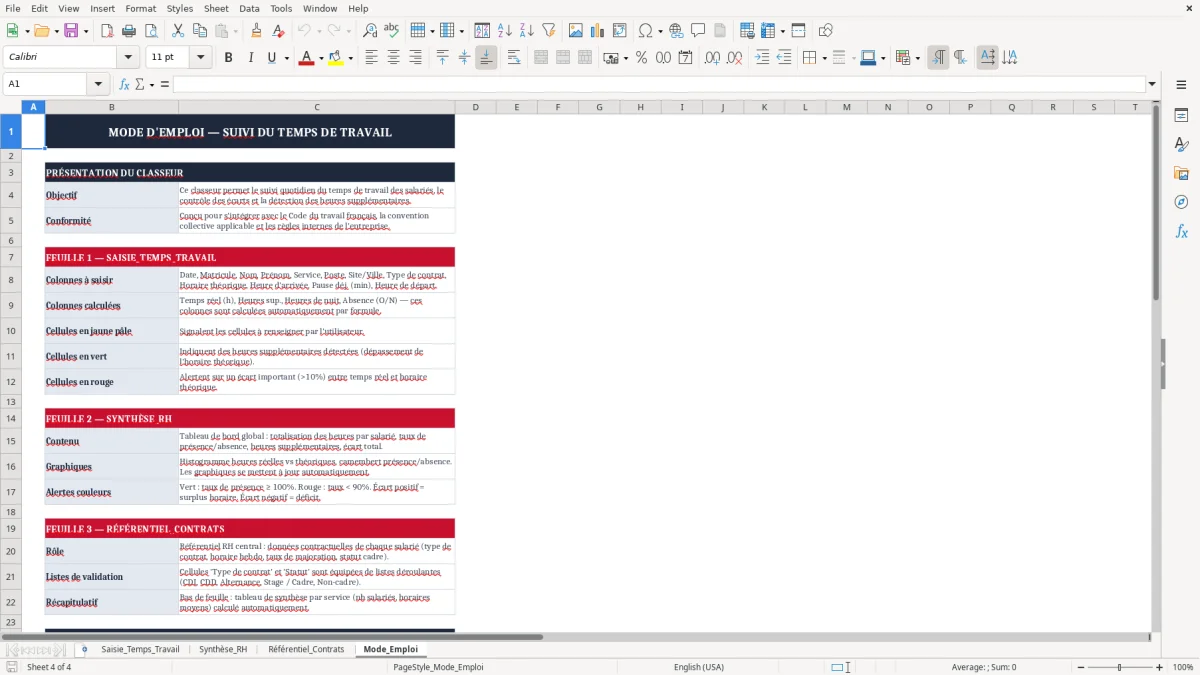
Task: Print the spreadsheet
Action: point(128,31)
